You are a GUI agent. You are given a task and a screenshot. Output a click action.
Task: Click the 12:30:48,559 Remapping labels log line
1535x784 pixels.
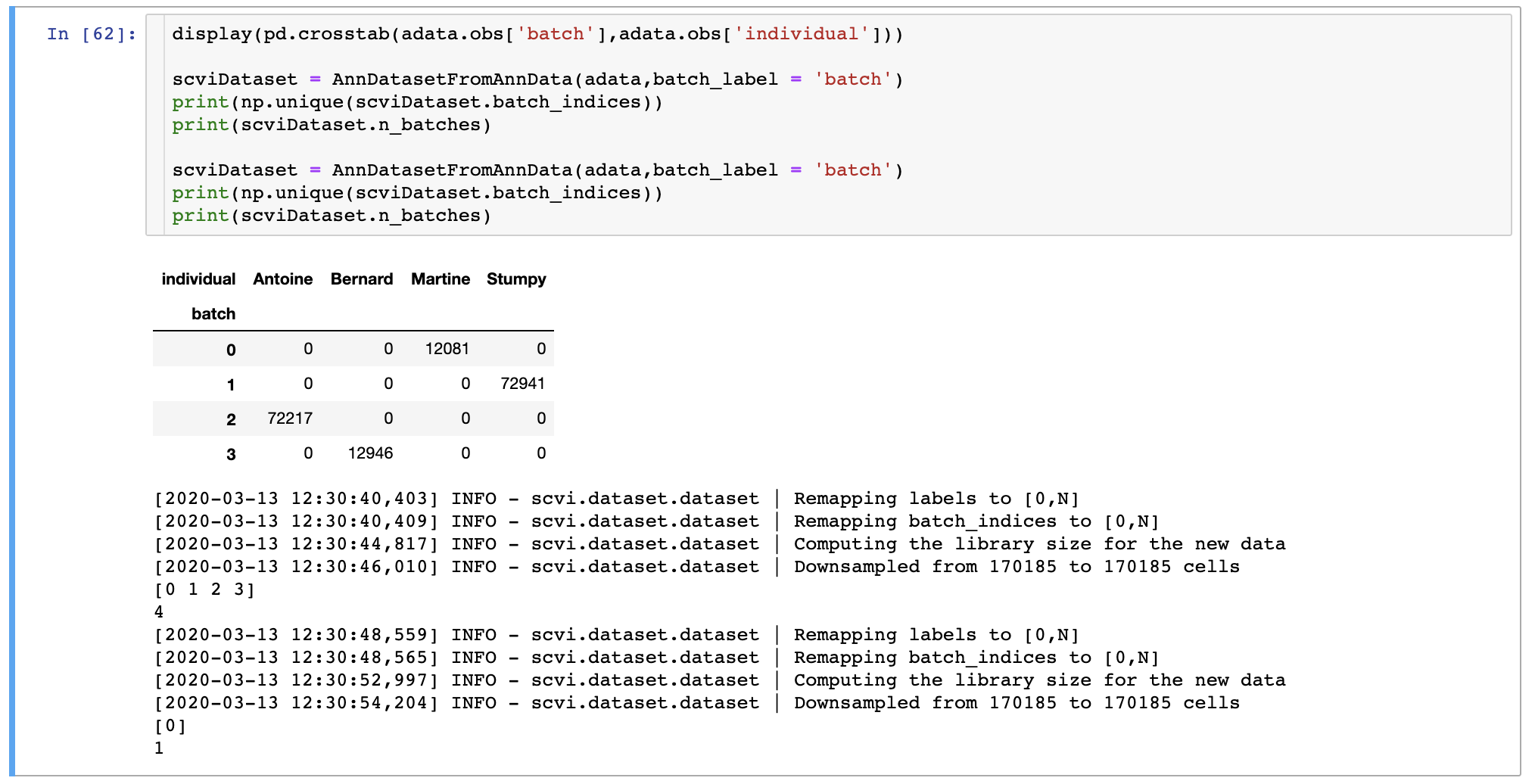point(617,635)
